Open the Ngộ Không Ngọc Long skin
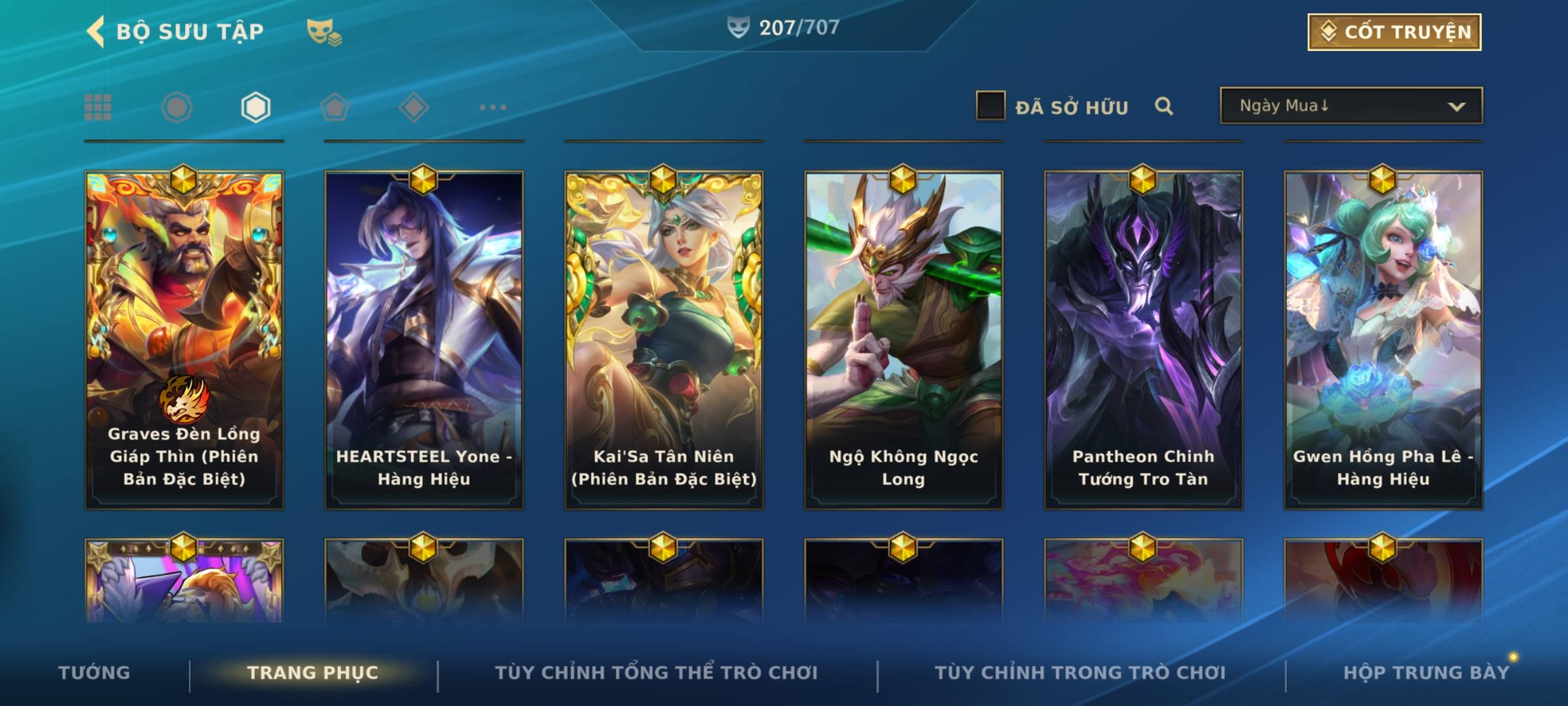This screenshot has width=1568, height=706. pos(904,340)
